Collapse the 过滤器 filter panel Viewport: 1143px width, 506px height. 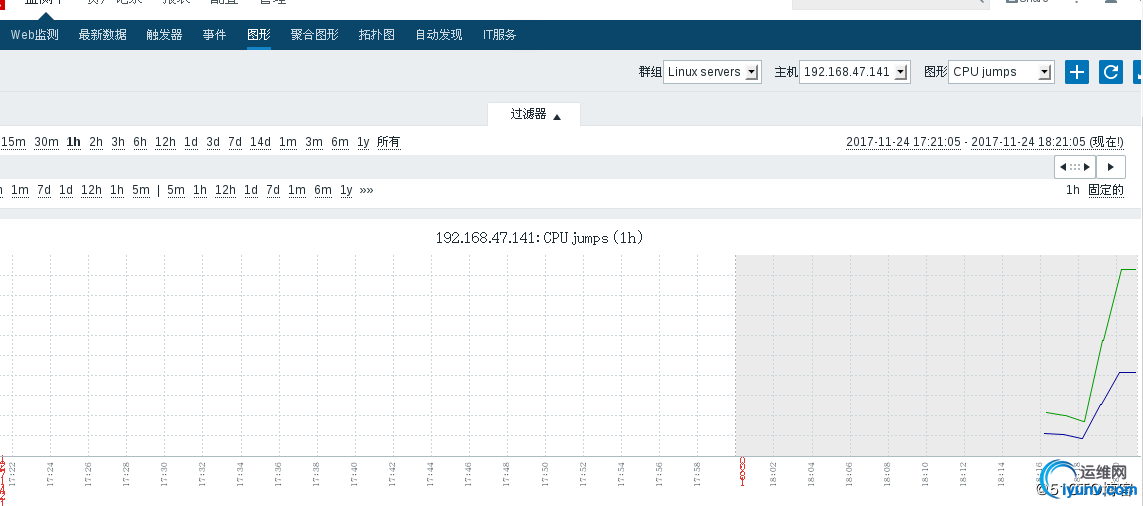point(534,114)
